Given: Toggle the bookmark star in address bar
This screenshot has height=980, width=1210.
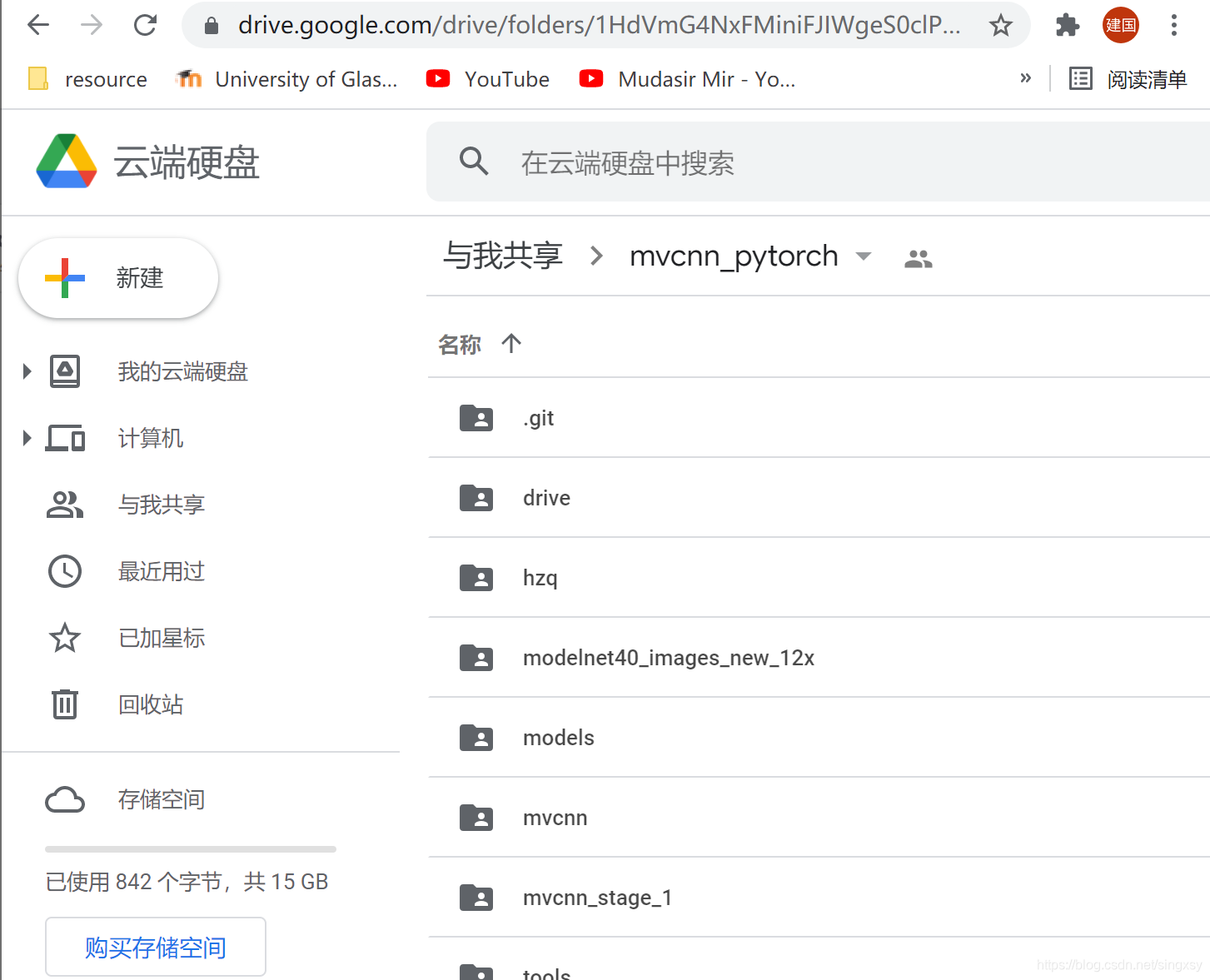Looking at the screenshot, I should point(999,25).
